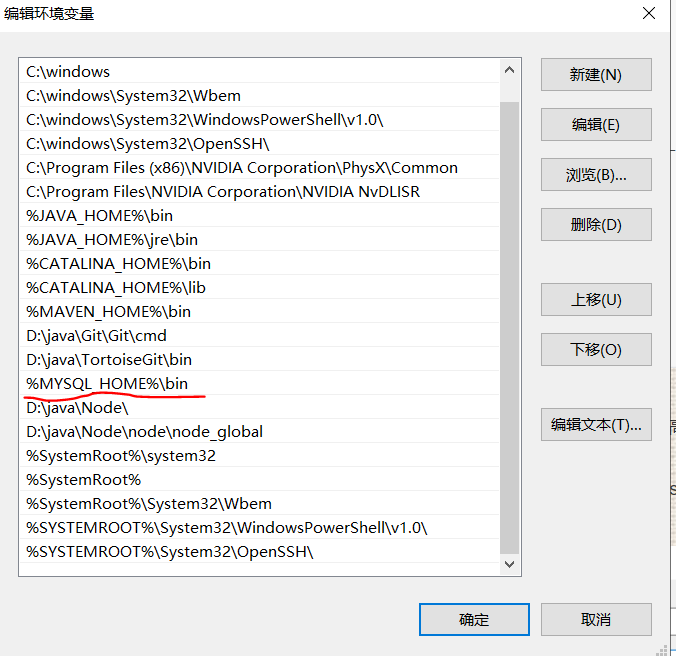
Task: Select the %JAVA_HOME%\bin entry
Action: [100, 216]
